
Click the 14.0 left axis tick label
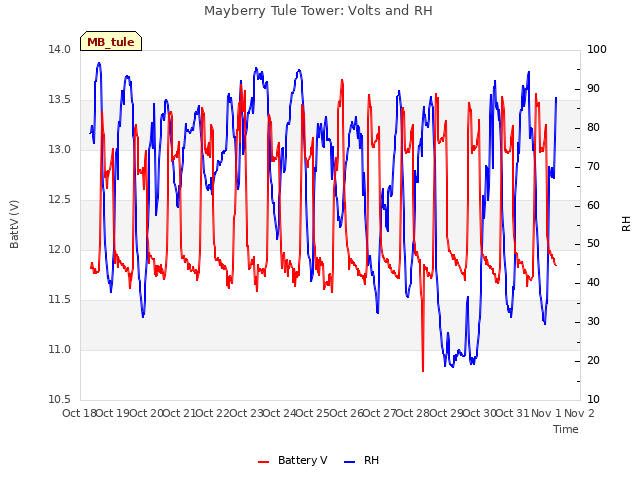click(60, 49)
